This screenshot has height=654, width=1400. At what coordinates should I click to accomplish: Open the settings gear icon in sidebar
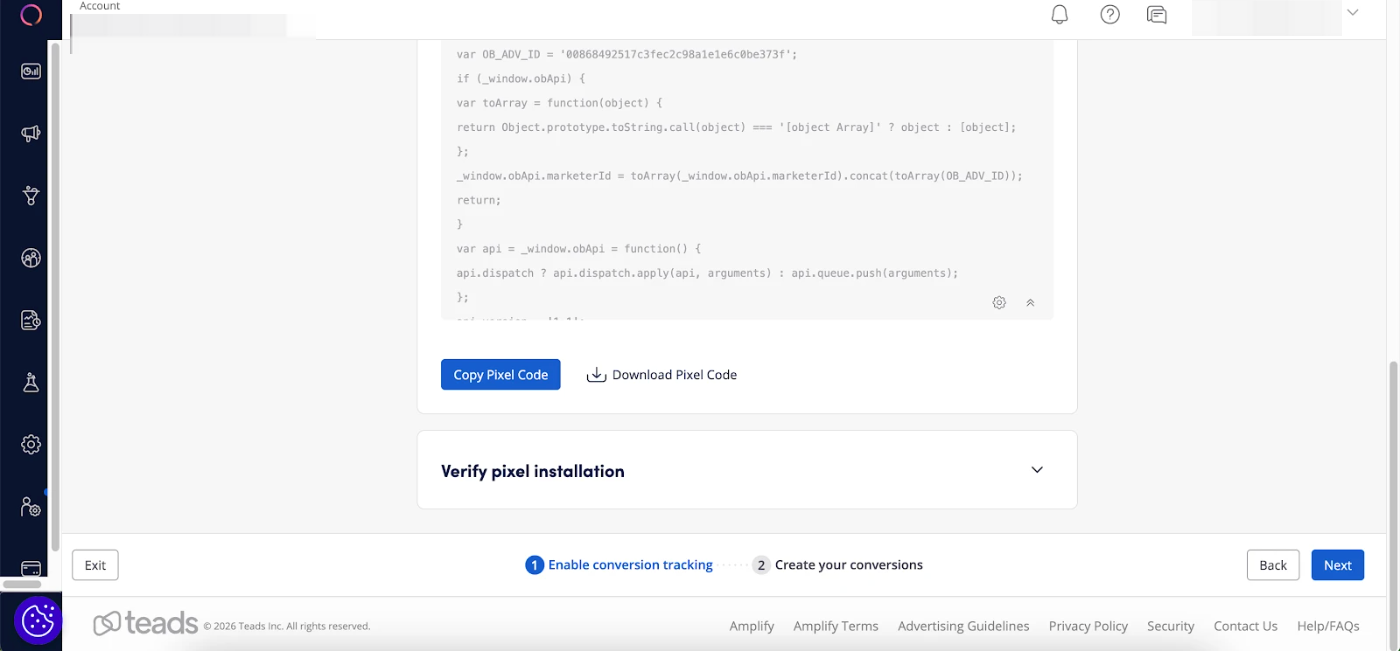[x=31, y=444]
